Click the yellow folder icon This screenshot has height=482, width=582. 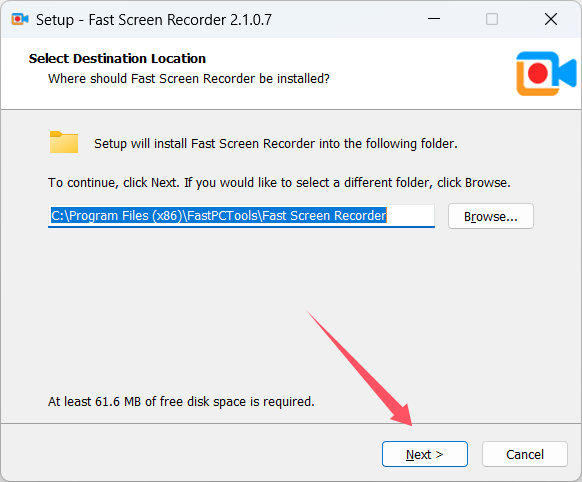pyautogui.click(x=64, y=142)
